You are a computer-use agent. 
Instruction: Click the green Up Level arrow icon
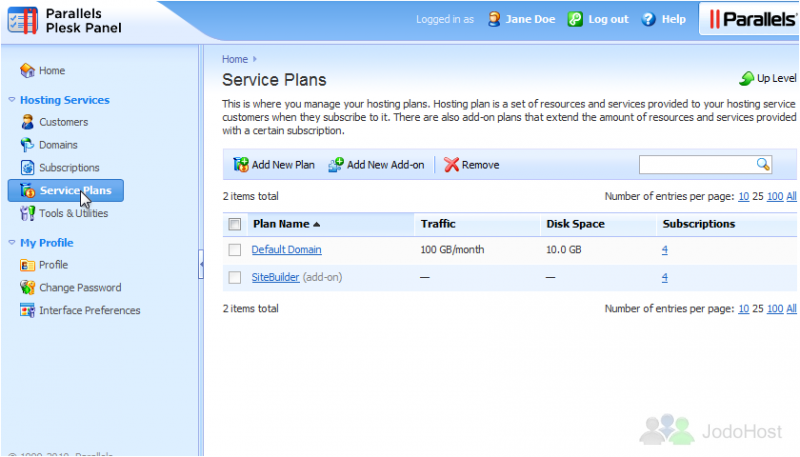746,78
